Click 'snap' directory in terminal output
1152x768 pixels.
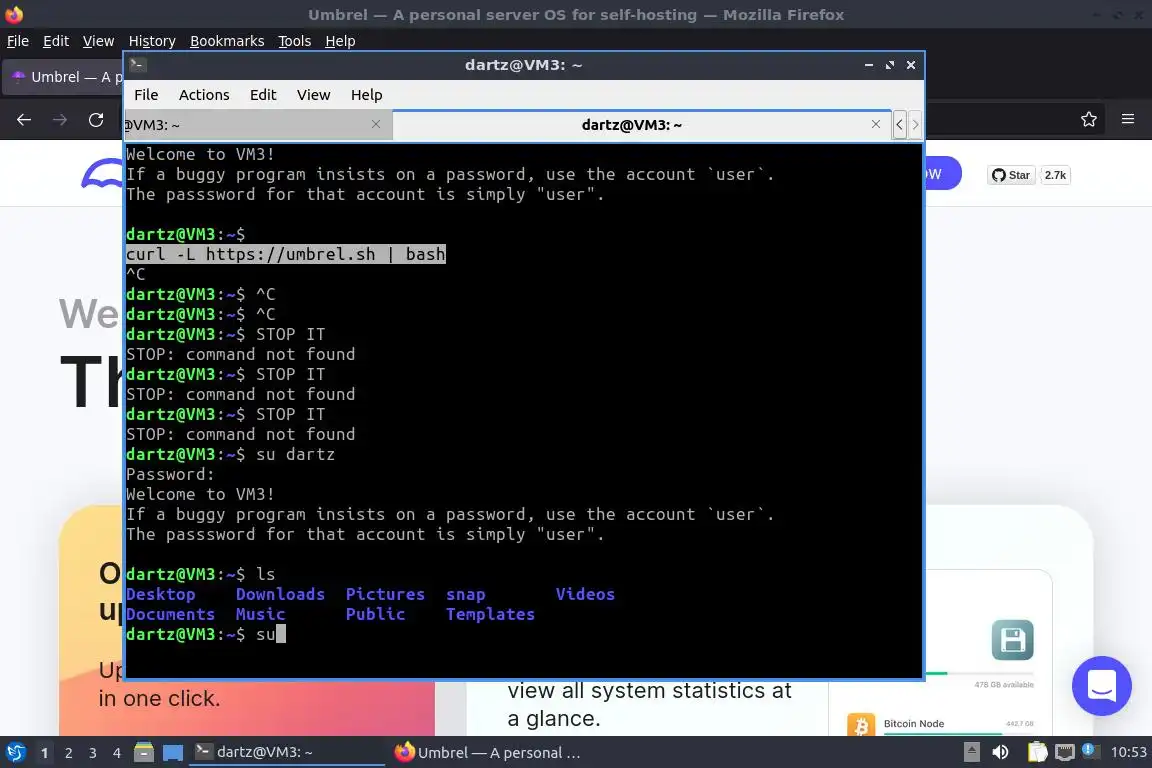[x=465, y=594]
